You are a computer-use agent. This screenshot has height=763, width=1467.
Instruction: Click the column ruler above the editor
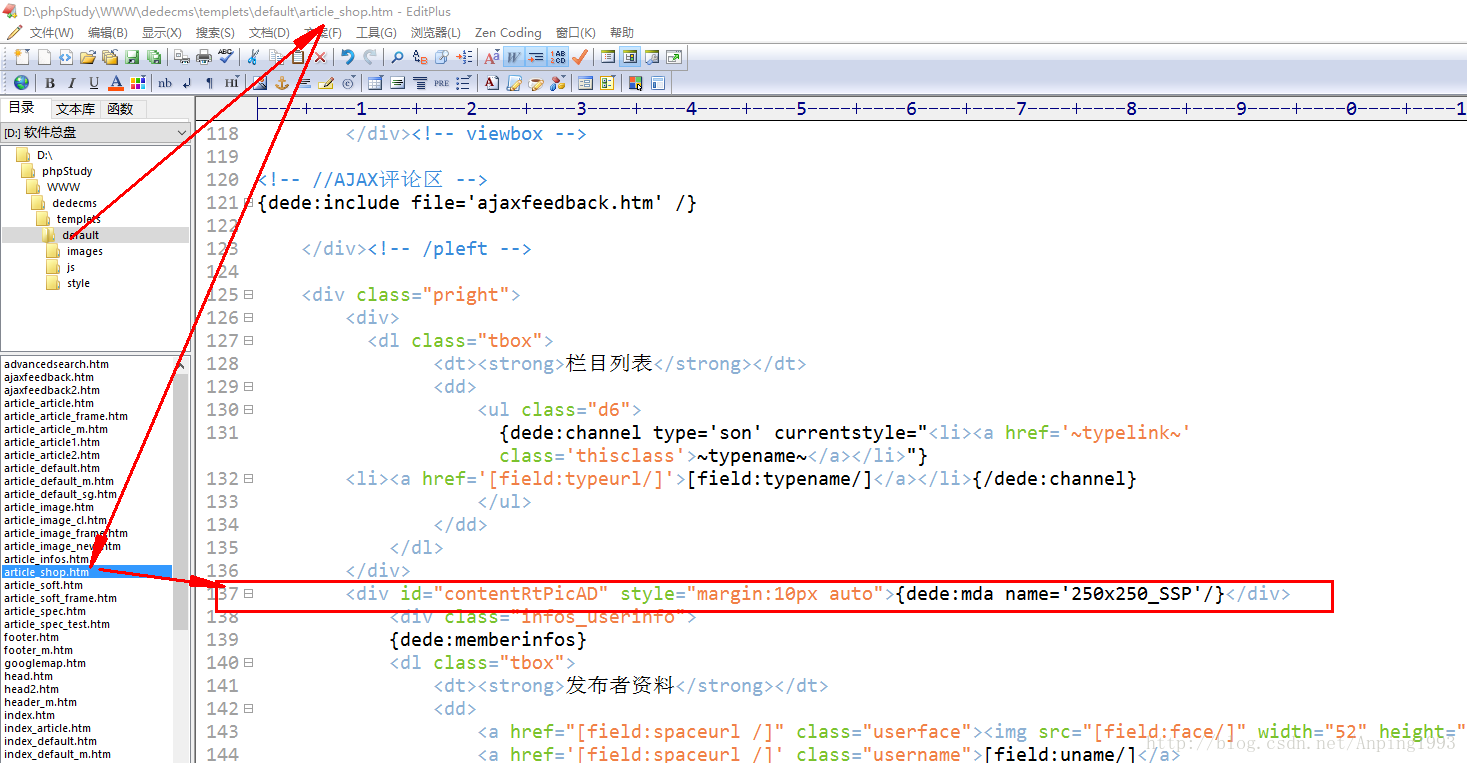click(860, 108)
